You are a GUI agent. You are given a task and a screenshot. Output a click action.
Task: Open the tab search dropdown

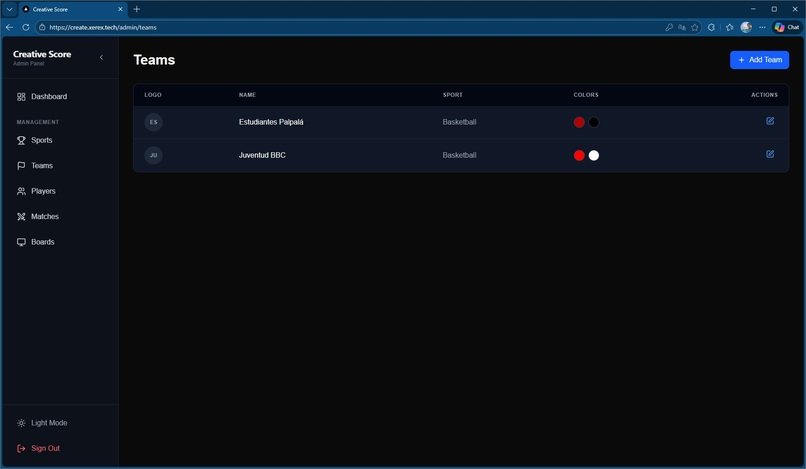[9, 9]
